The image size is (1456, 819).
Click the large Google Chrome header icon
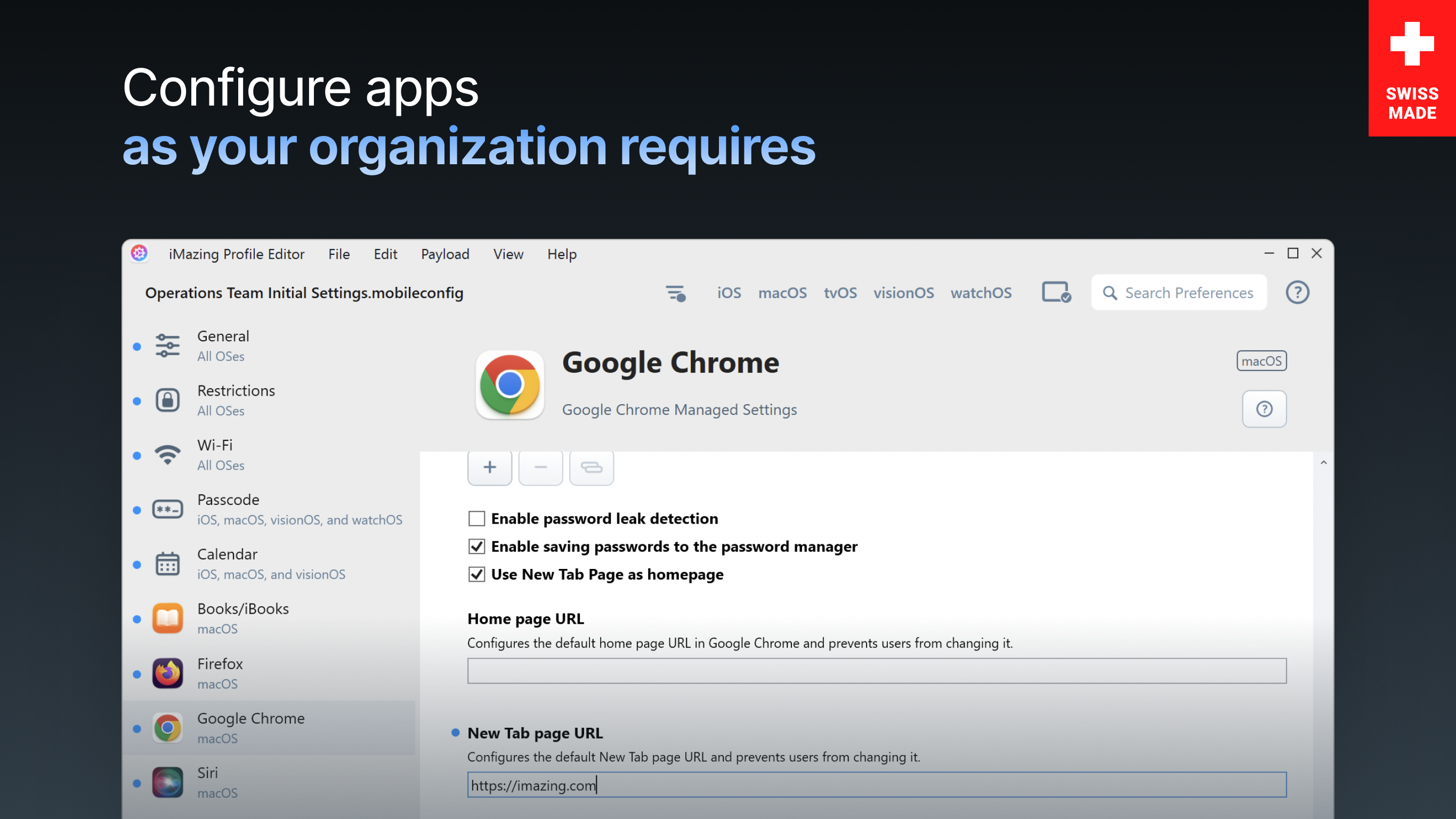[509, 384]
